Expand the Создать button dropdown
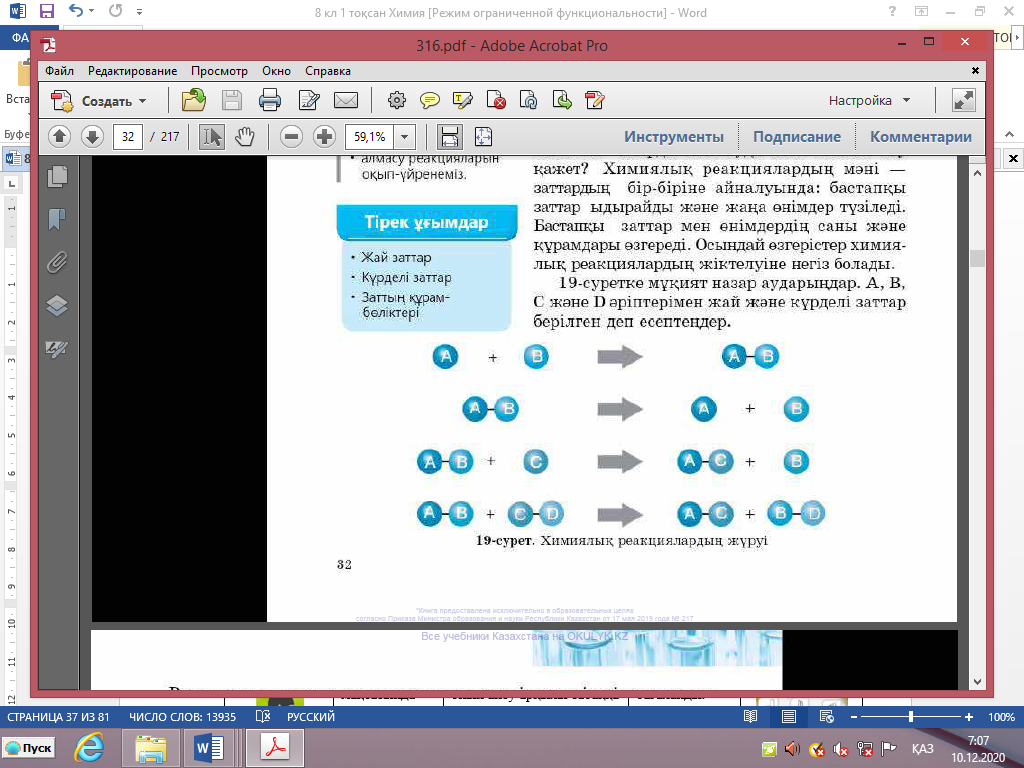This screenshot has width=1024, height=768. click(x=142, y=101)
